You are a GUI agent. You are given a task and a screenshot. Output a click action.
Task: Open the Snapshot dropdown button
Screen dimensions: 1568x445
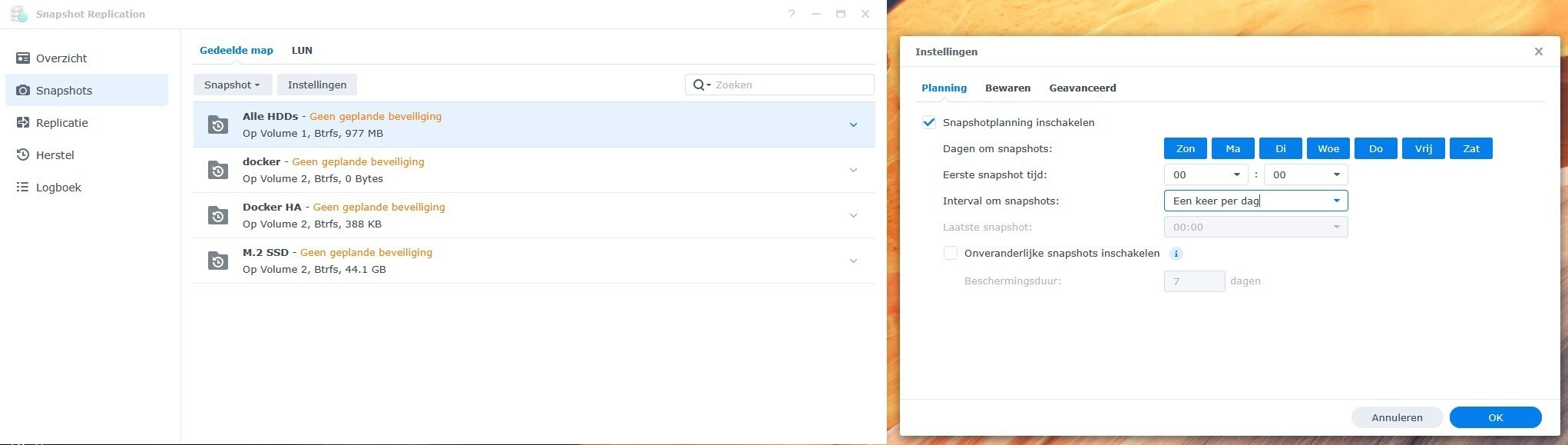point(232,85)
